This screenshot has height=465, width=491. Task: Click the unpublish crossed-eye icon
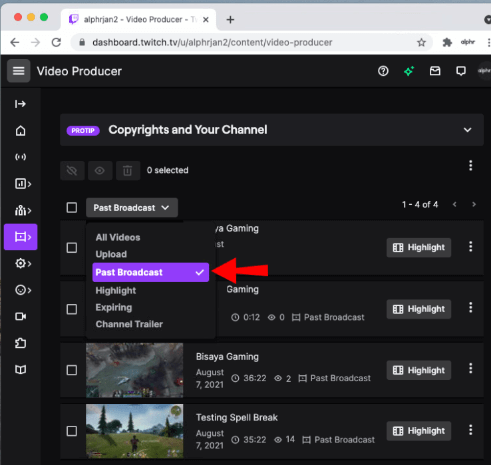72,171
